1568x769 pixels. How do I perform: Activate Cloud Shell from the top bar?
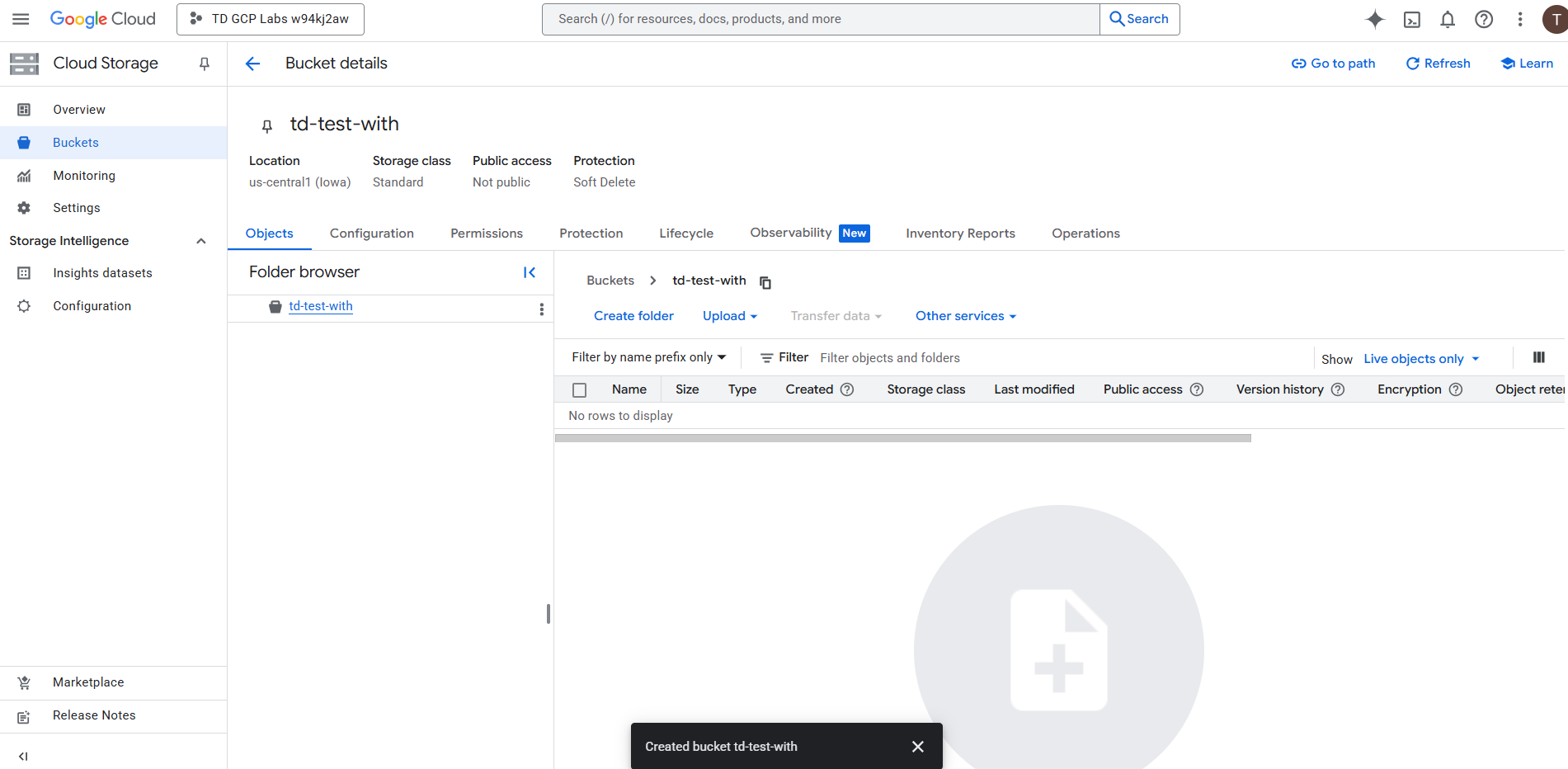1411,19
